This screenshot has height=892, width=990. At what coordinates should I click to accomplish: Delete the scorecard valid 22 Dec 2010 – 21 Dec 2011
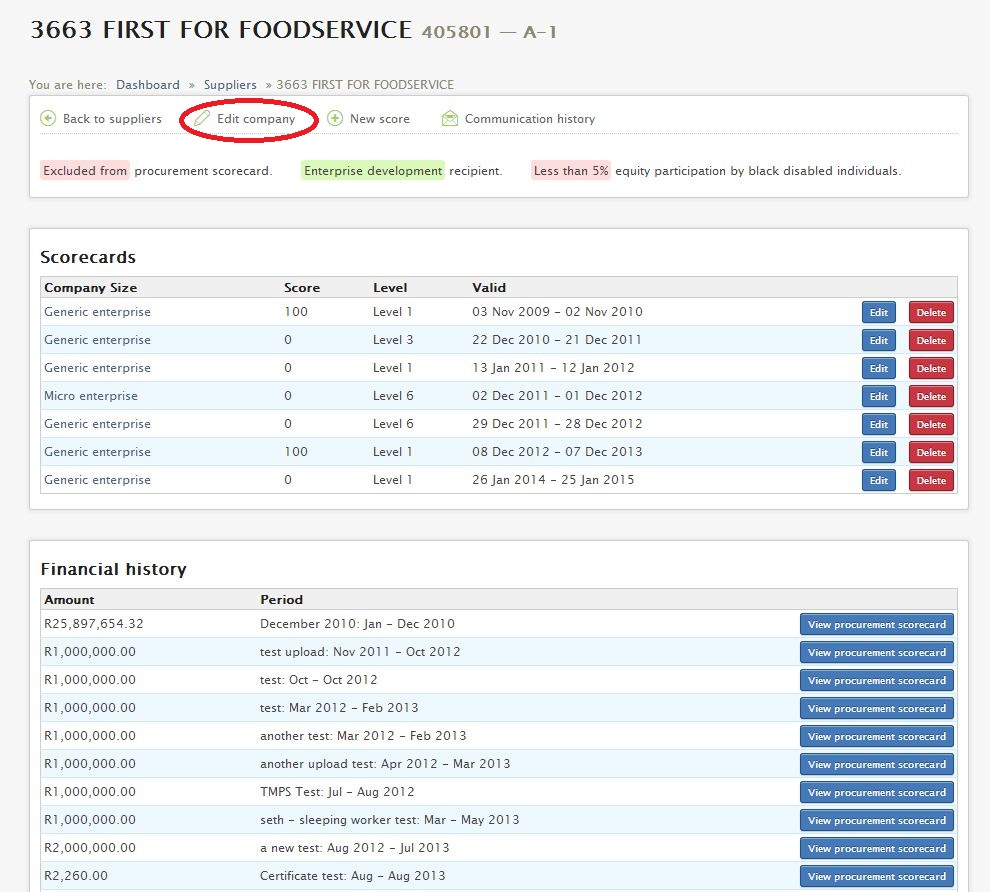click(931, 340)
